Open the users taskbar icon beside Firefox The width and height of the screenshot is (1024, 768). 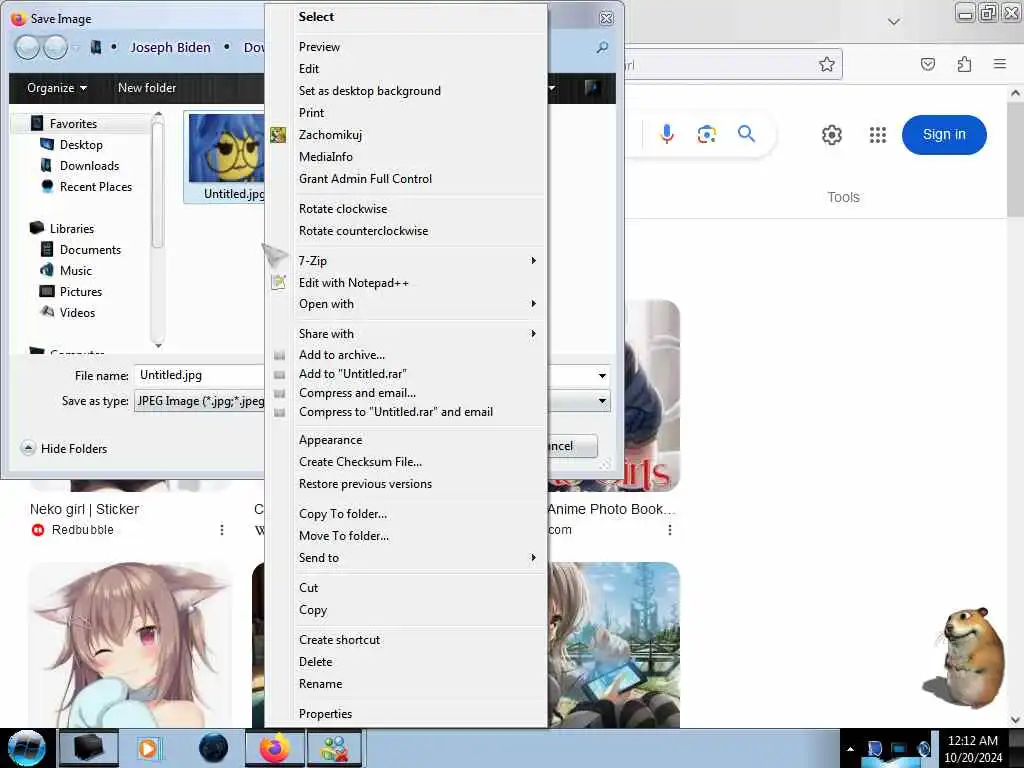334,748
